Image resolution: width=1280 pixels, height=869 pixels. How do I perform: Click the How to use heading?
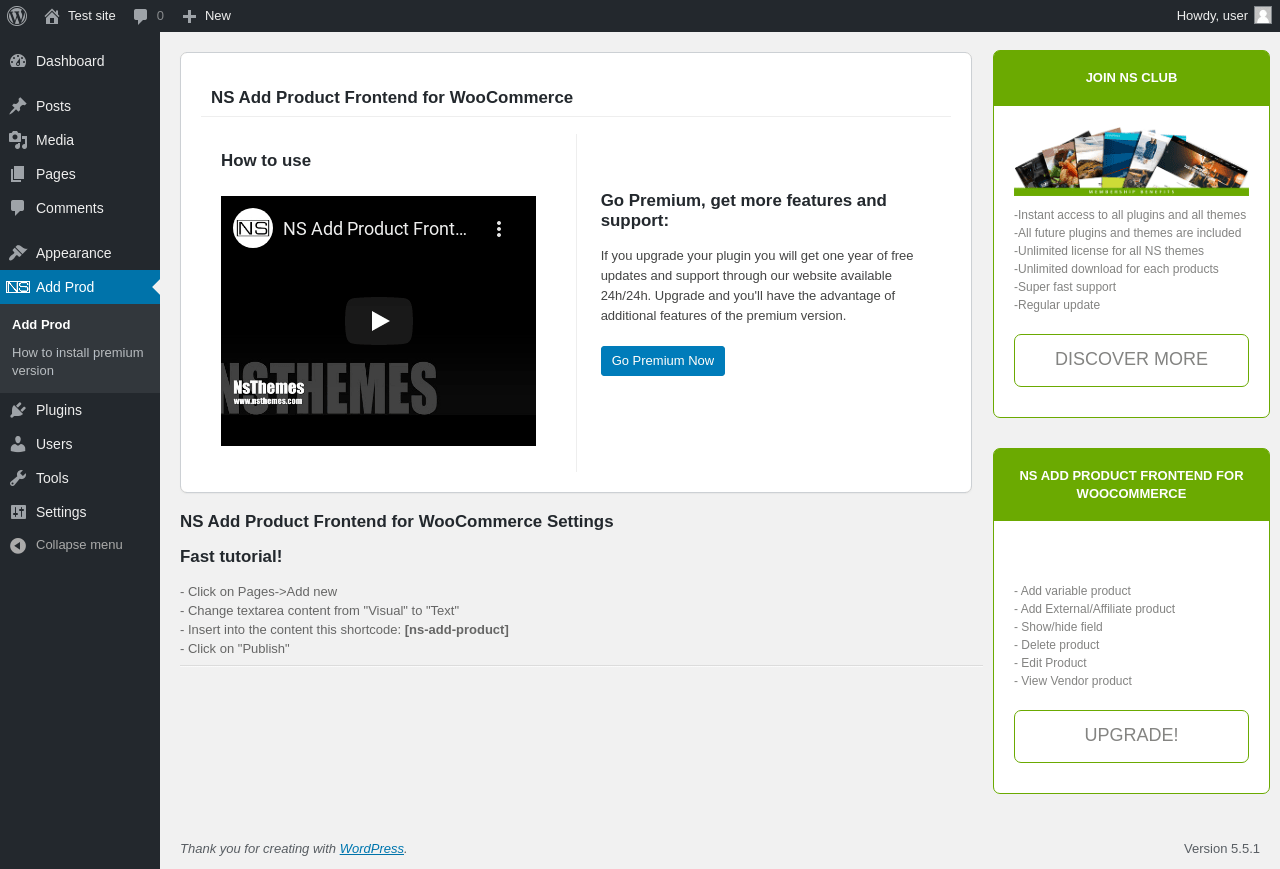pyautogui.click(x=266, y=161)
